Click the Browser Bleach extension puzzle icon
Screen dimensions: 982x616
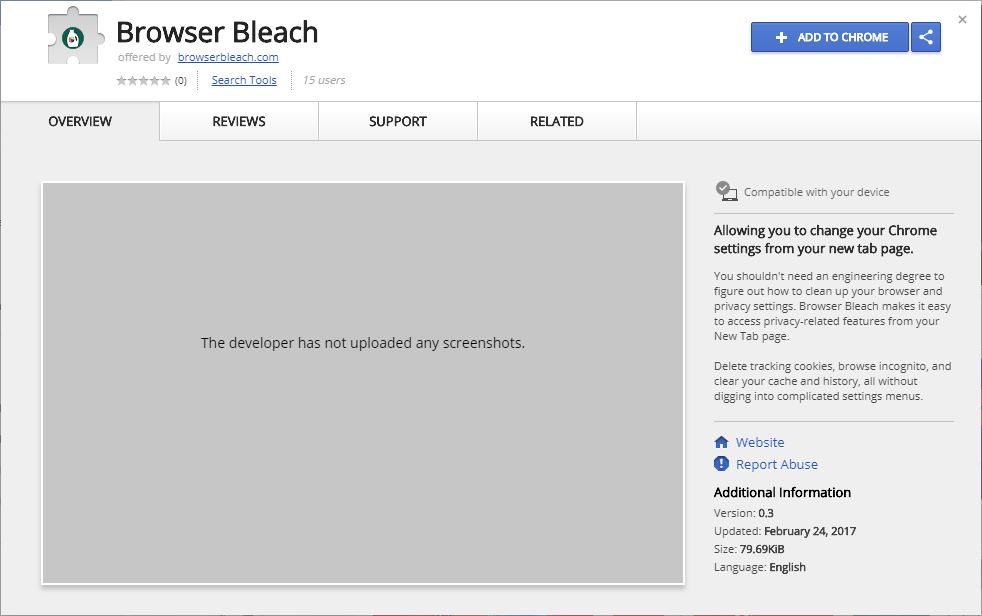74,36
